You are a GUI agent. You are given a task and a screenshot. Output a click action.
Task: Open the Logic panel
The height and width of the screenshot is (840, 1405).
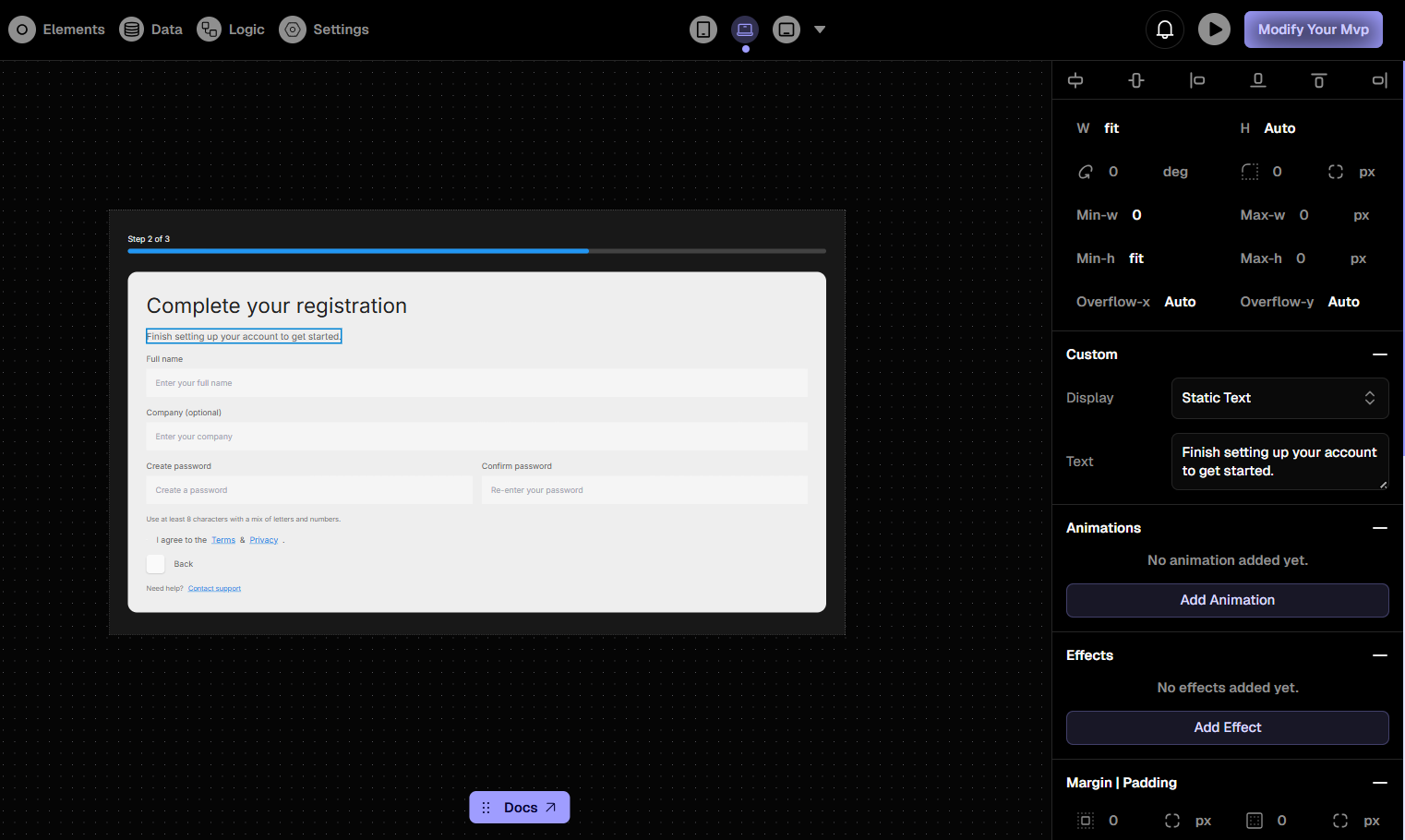231,30
